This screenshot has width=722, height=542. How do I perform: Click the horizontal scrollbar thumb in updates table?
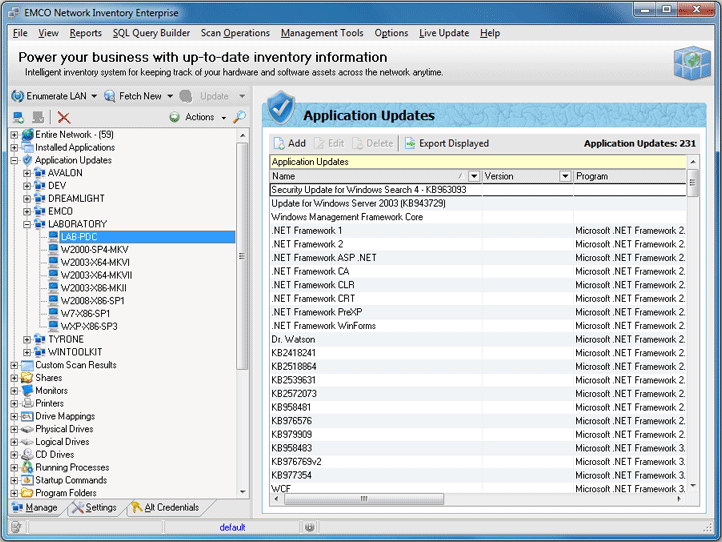(x=364, y=499)
